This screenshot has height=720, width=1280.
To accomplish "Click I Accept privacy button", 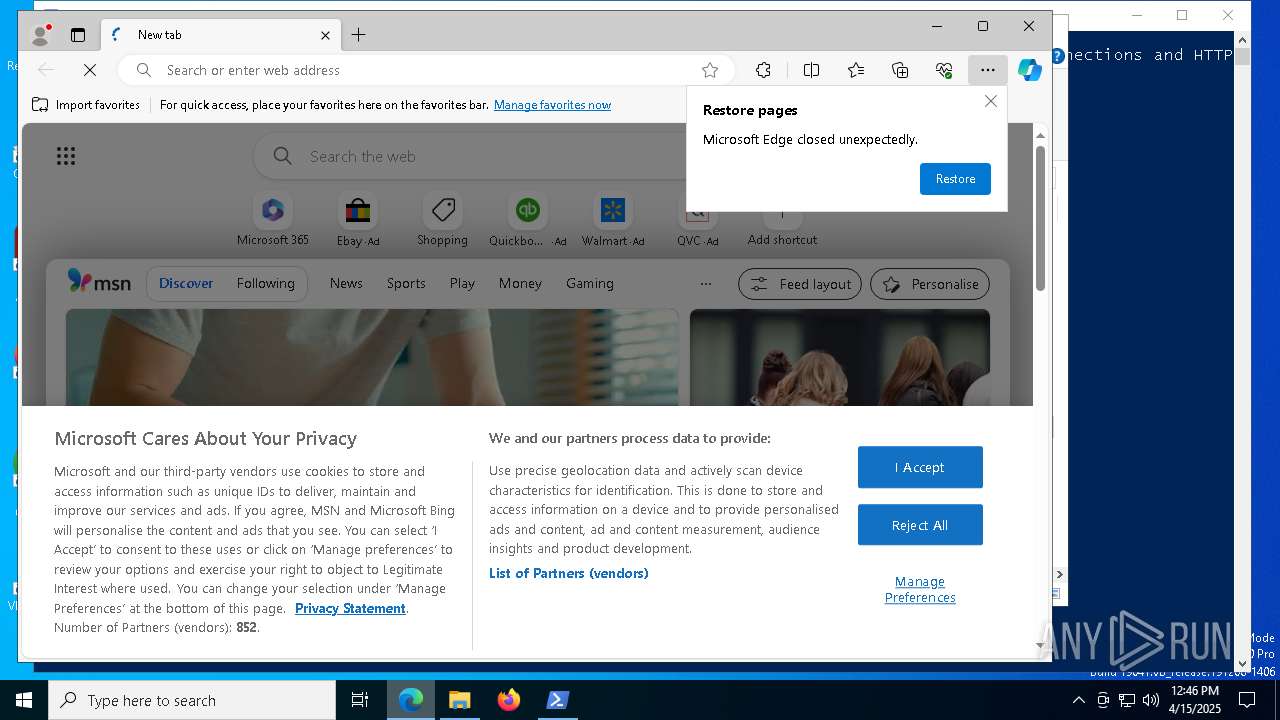I will click(920, 467).
